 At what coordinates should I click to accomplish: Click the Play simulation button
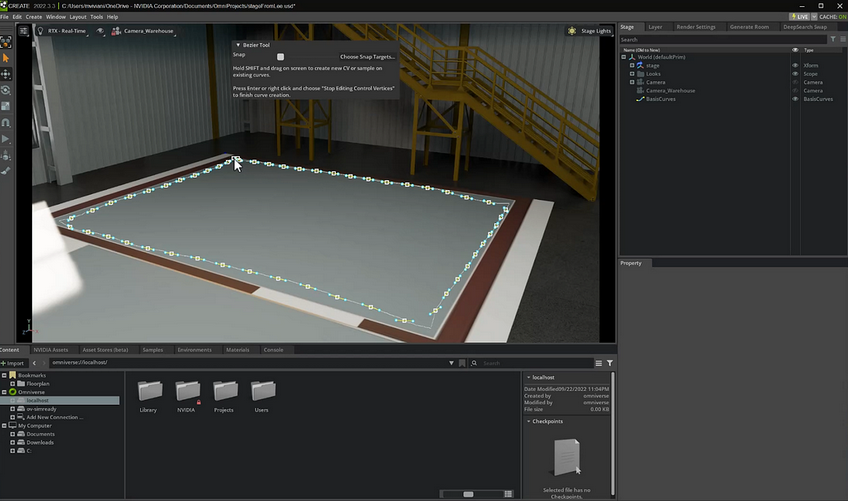(x=6, y=139)
